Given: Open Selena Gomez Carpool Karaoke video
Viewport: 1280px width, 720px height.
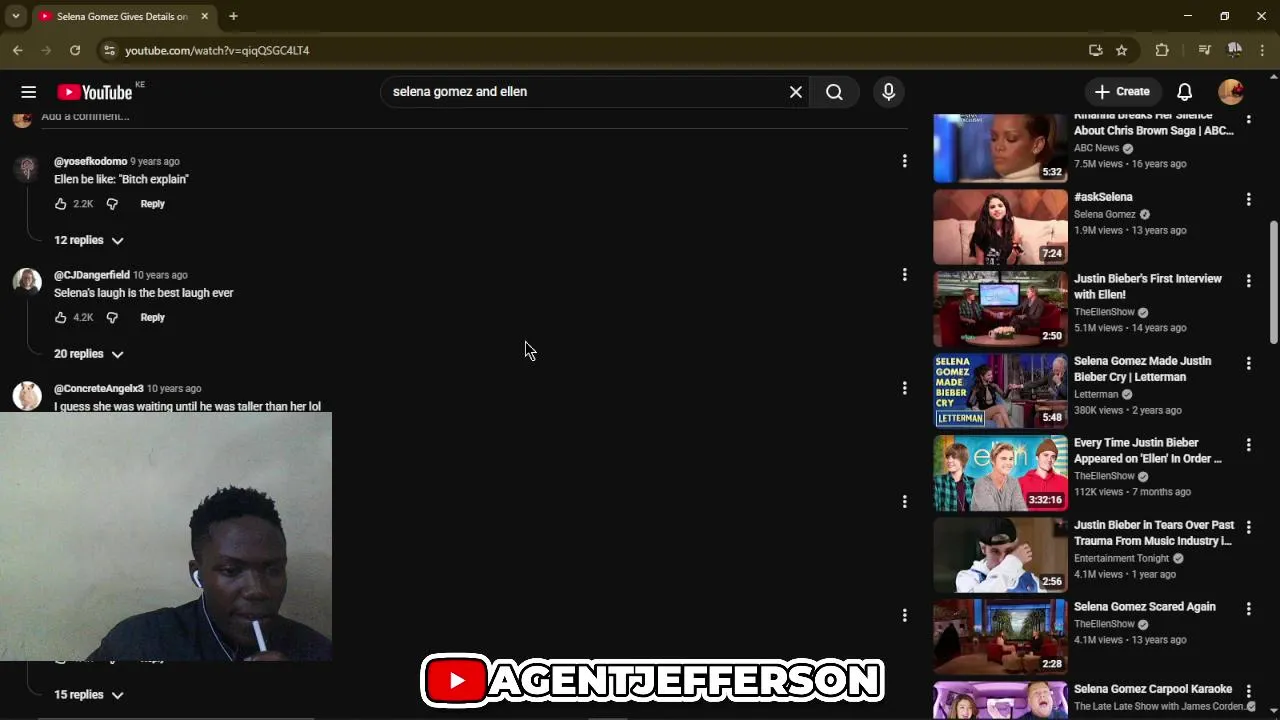Looking at the screenshot, I should [x=1000, y=701].
